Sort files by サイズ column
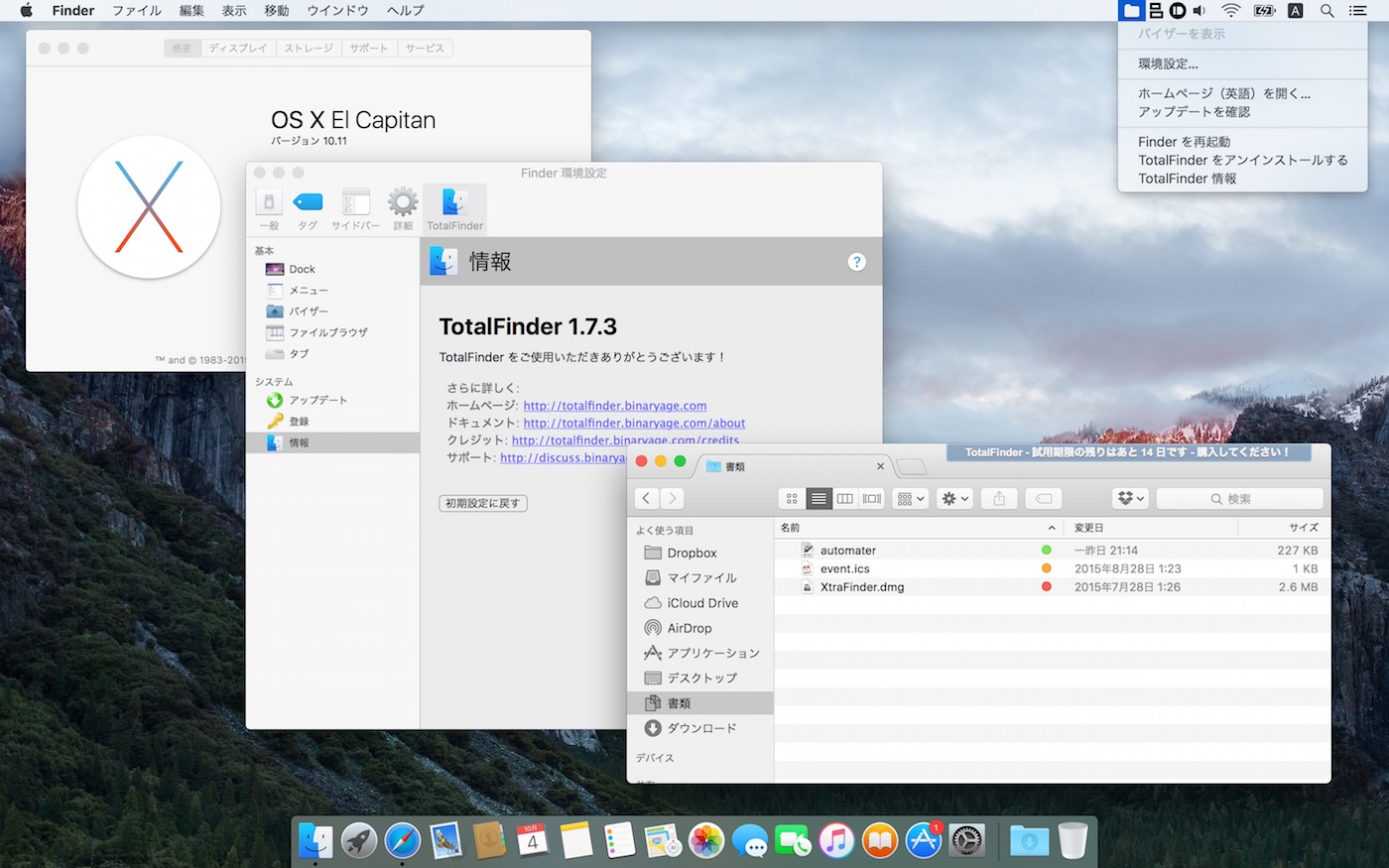This screenshot has height=868, width=1389. pyautogui.click(x=1284, y=528)
